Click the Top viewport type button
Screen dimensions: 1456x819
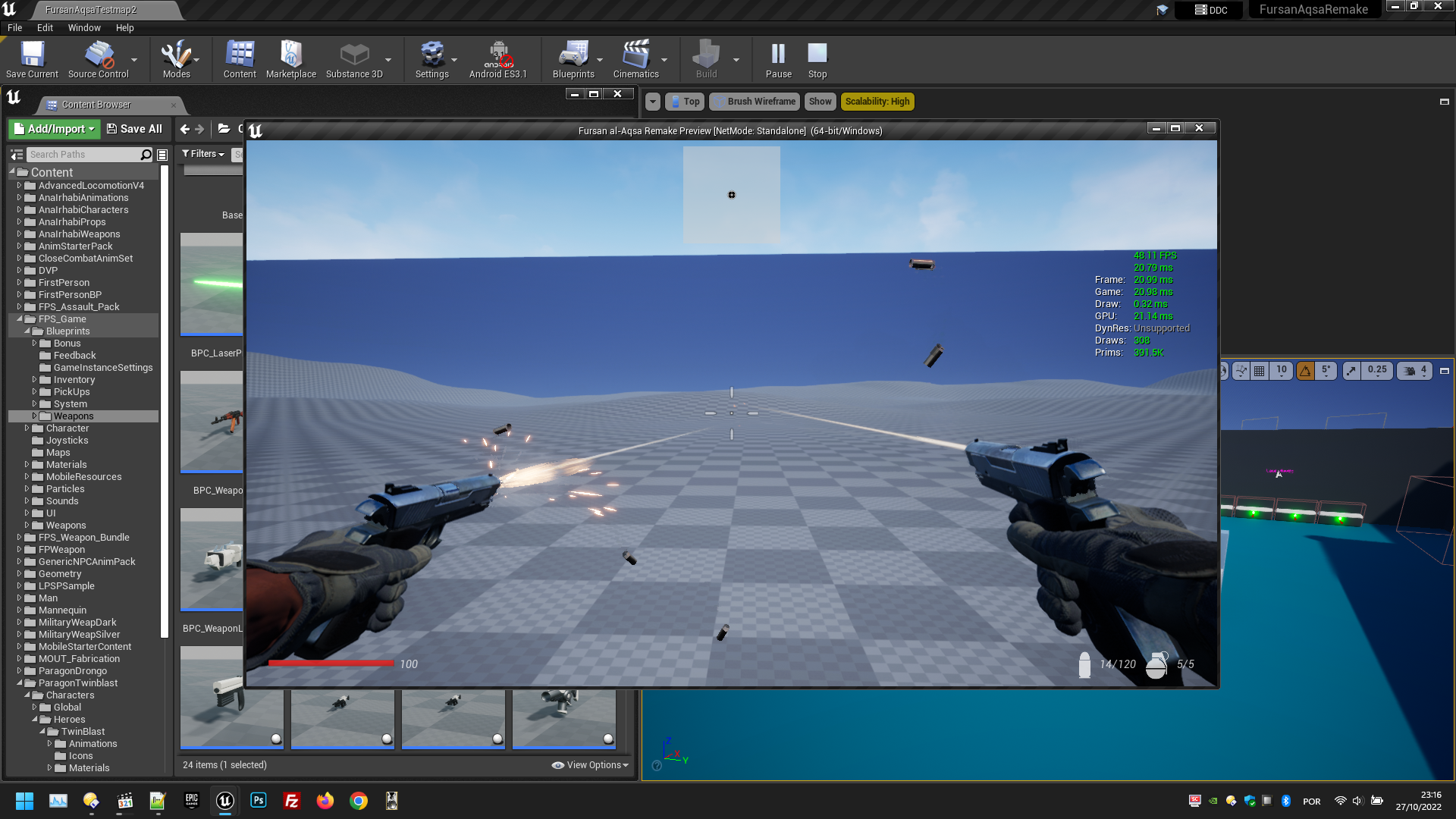point(685,102)
